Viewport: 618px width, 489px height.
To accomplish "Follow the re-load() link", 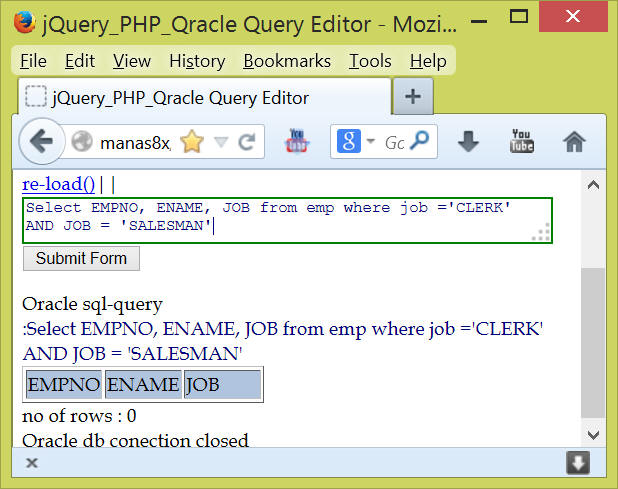I will 58,184.
